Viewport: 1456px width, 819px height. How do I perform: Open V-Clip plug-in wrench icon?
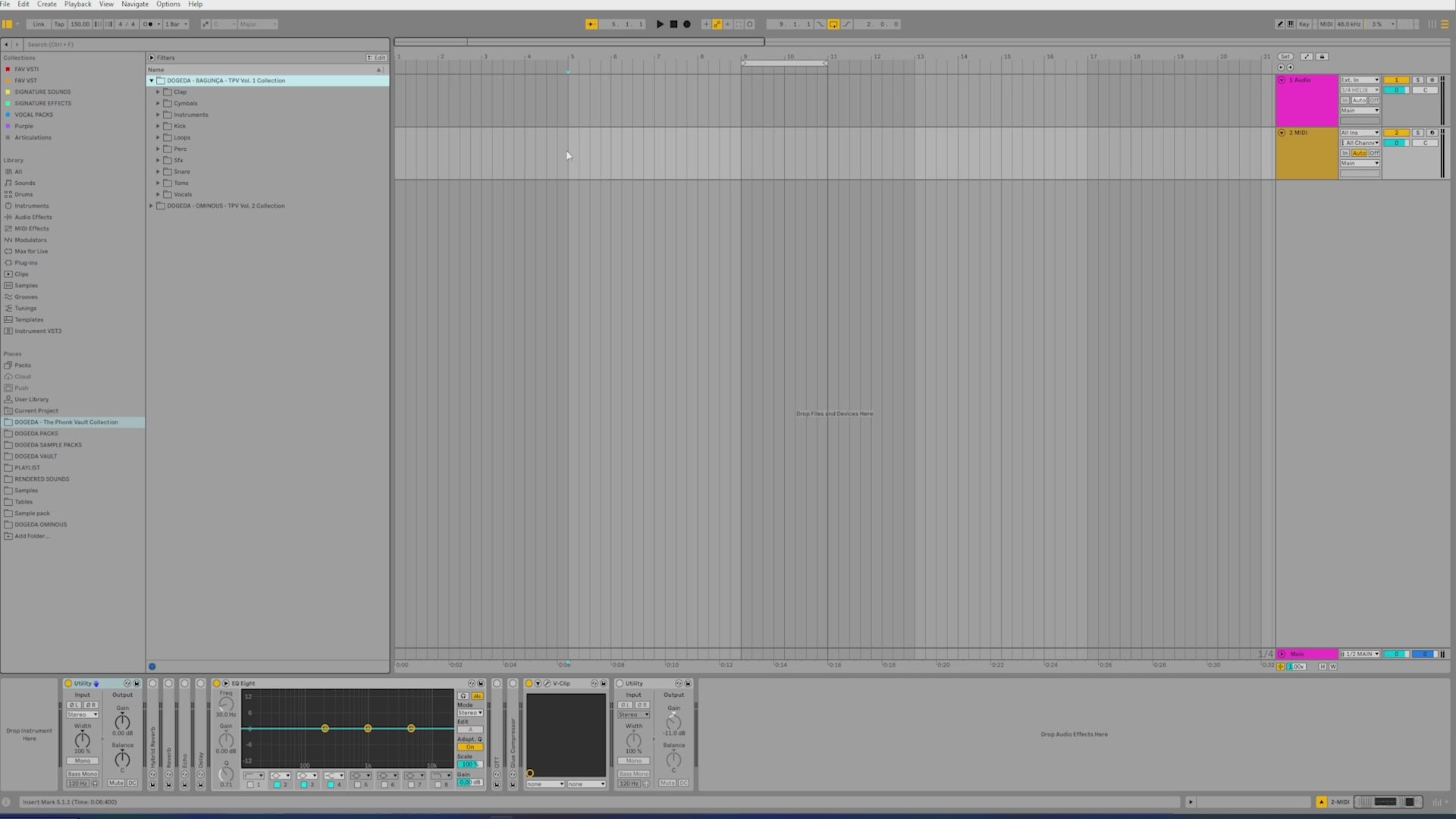(x=547, y=683)
